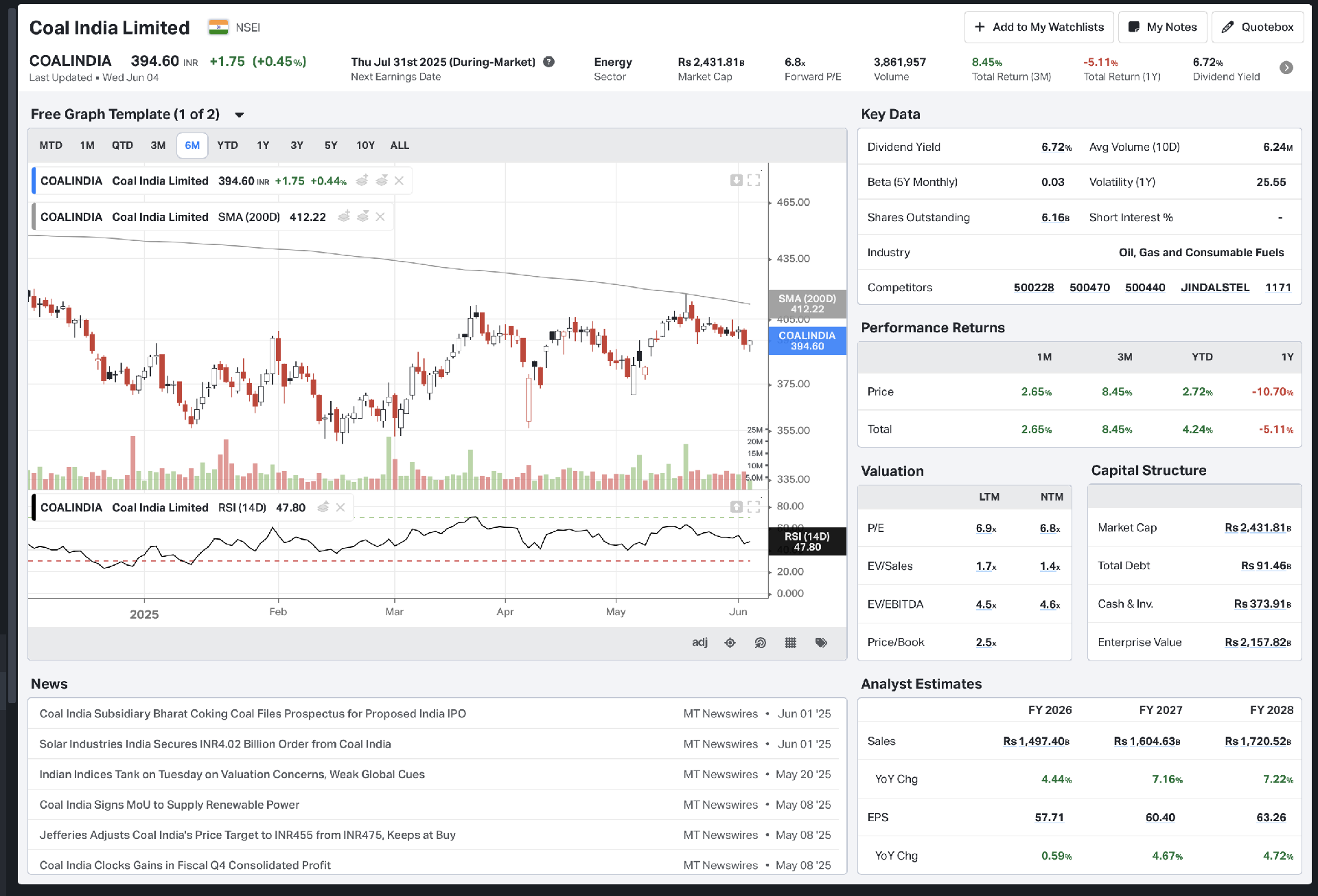Remove the SMA (200D) series

(x=380, y=217)
